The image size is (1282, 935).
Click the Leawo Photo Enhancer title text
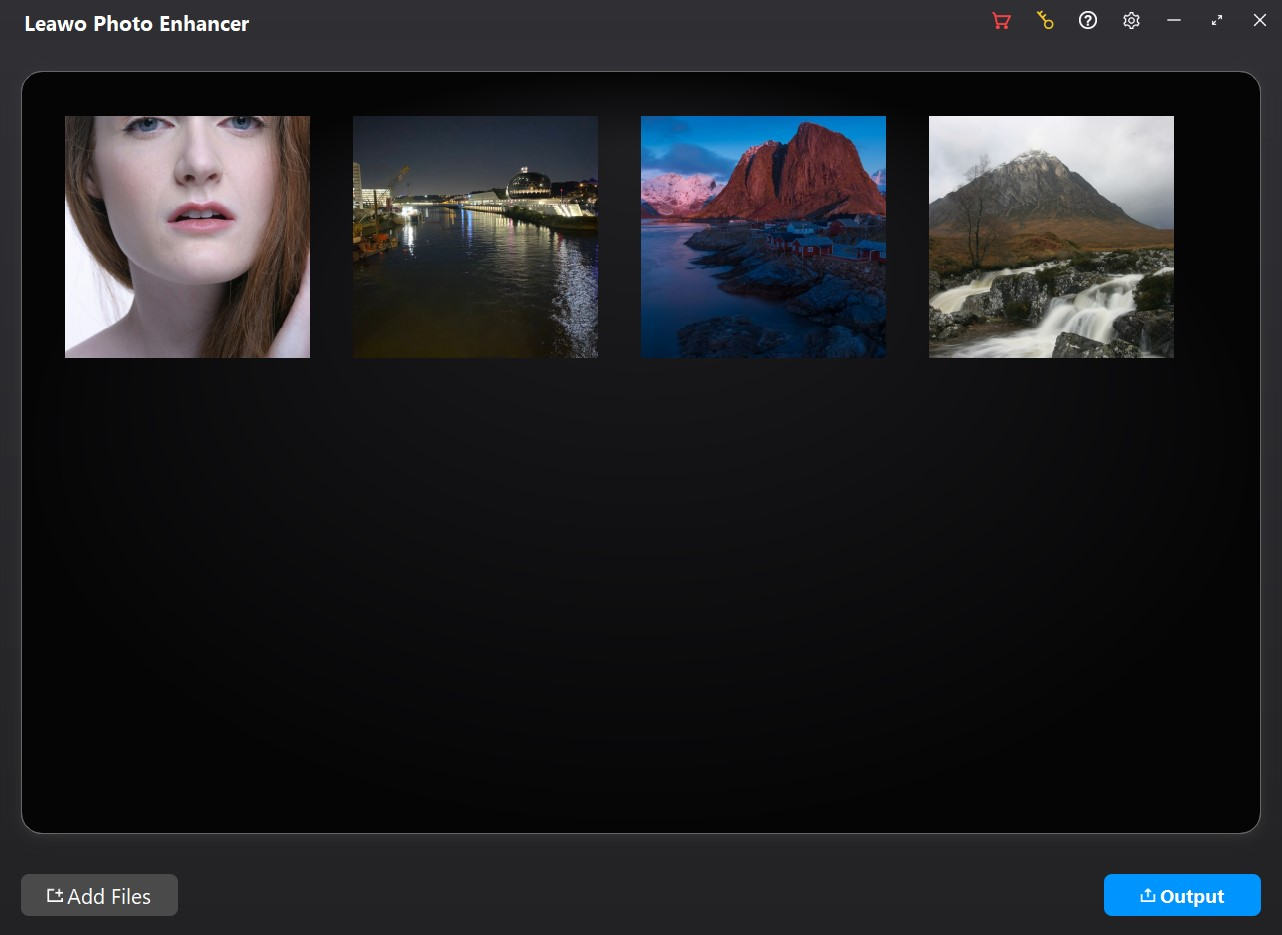point(137,24)
